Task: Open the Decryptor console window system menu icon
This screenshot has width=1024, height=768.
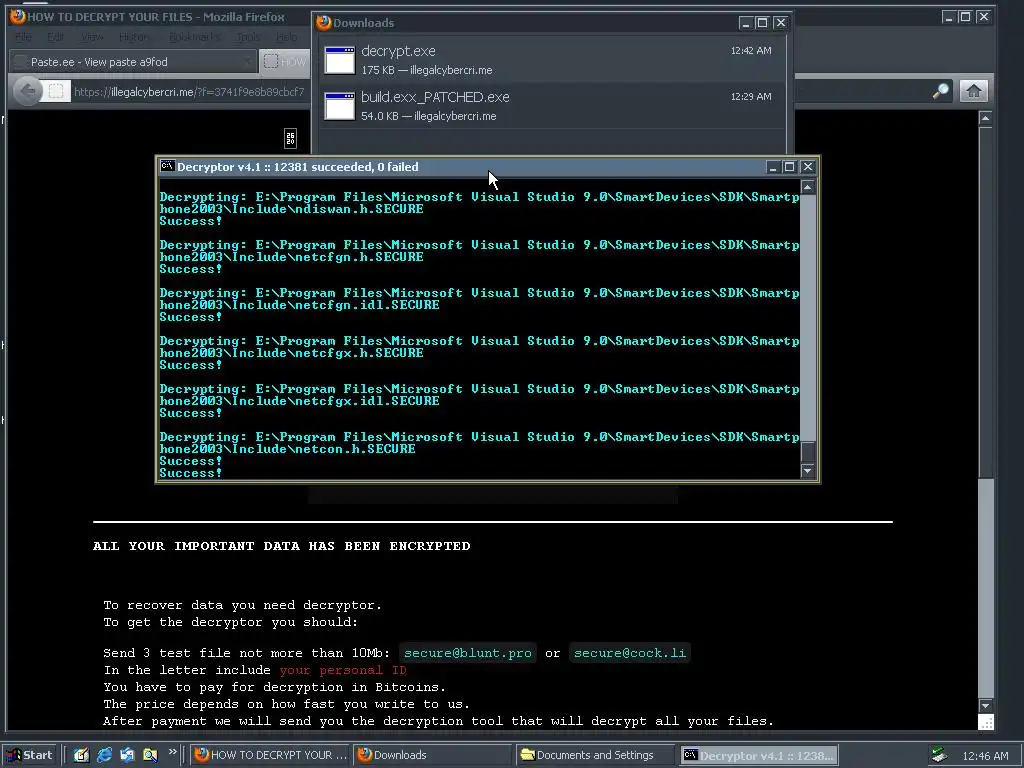Action: pos(167,167)
